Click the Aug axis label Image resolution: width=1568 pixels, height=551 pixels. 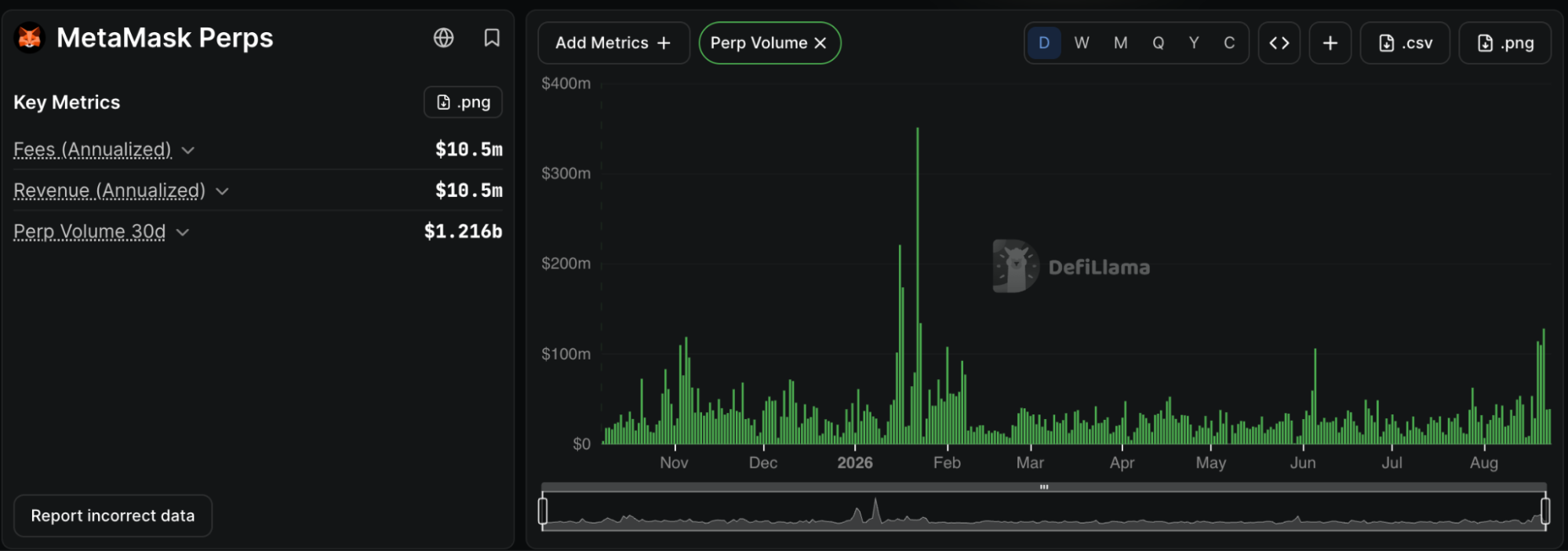tap(1484, 462)
